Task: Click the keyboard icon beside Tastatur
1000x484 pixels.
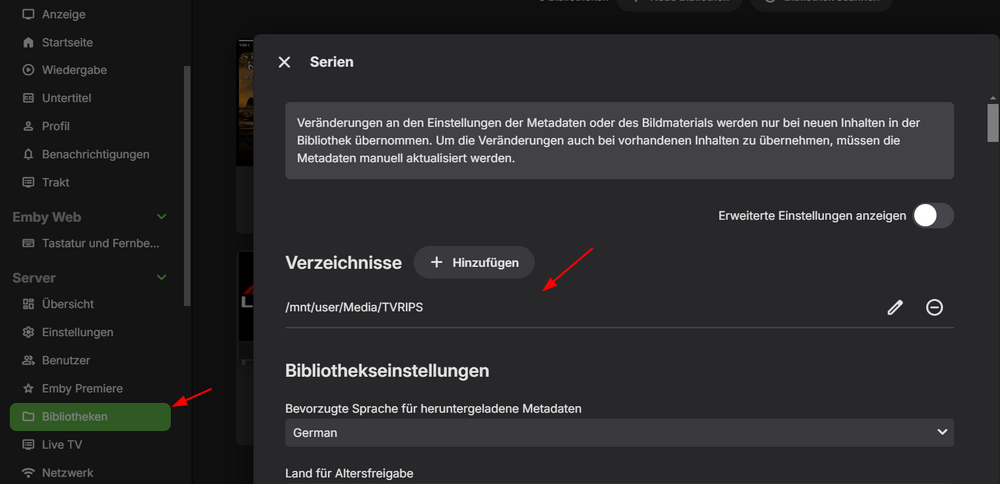Action: [x=28, y=243]
